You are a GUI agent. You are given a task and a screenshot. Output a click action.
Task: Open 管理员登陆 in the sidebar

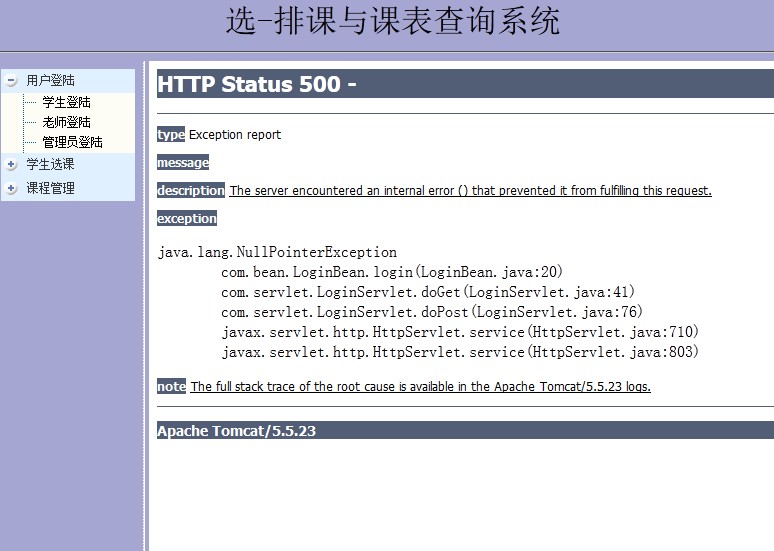72,142
